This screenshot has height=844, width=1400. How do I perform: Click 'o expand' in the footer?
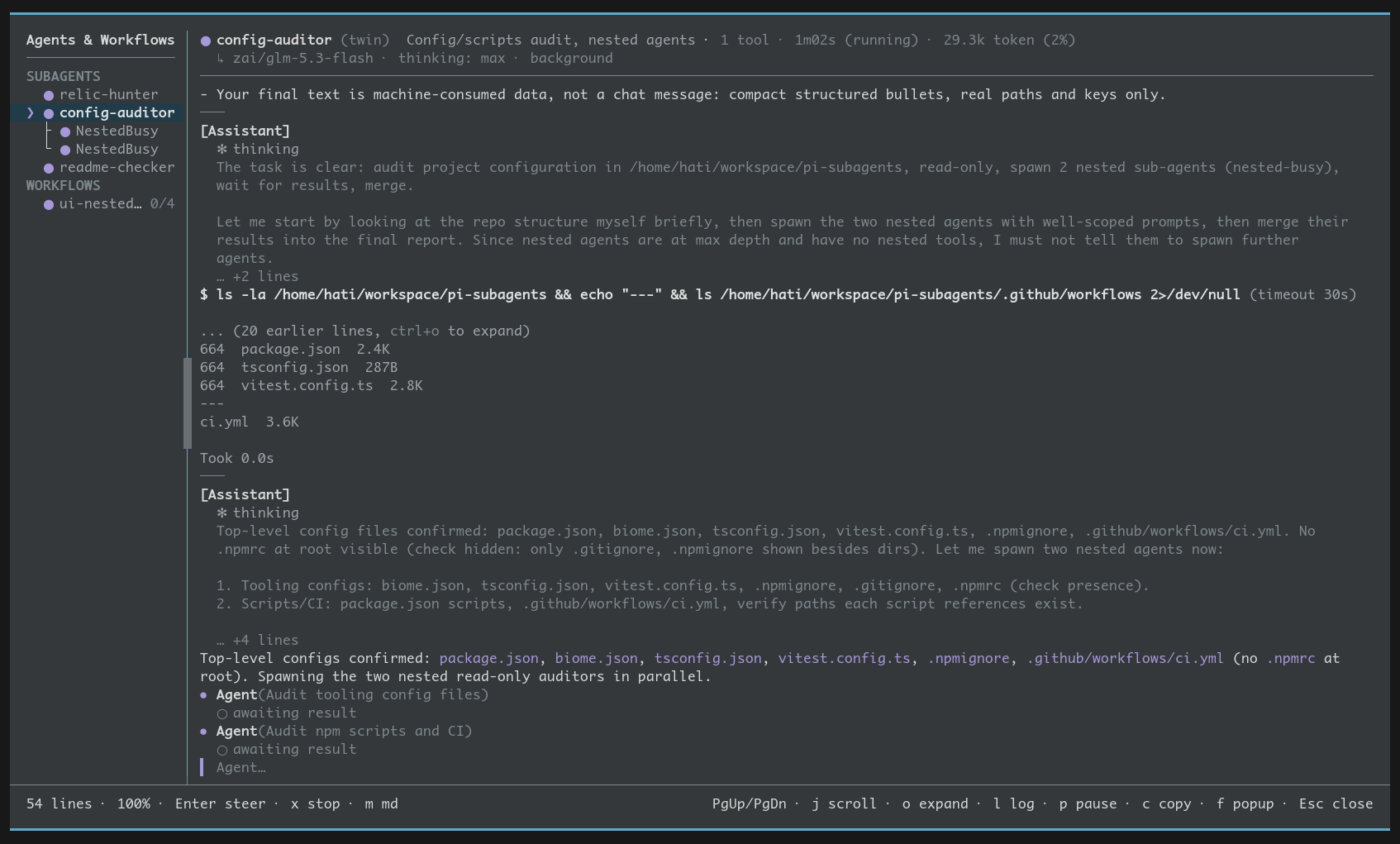coord(935,803)
